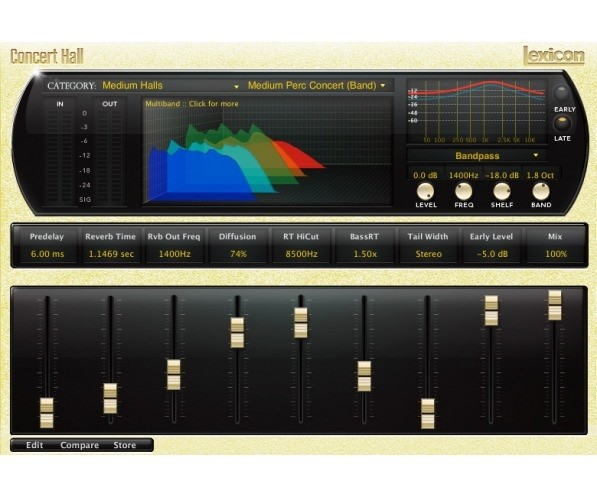This screenshot has width=597, height=497.
Task: Click the Lexicon logo
Action: click(554, 56)
